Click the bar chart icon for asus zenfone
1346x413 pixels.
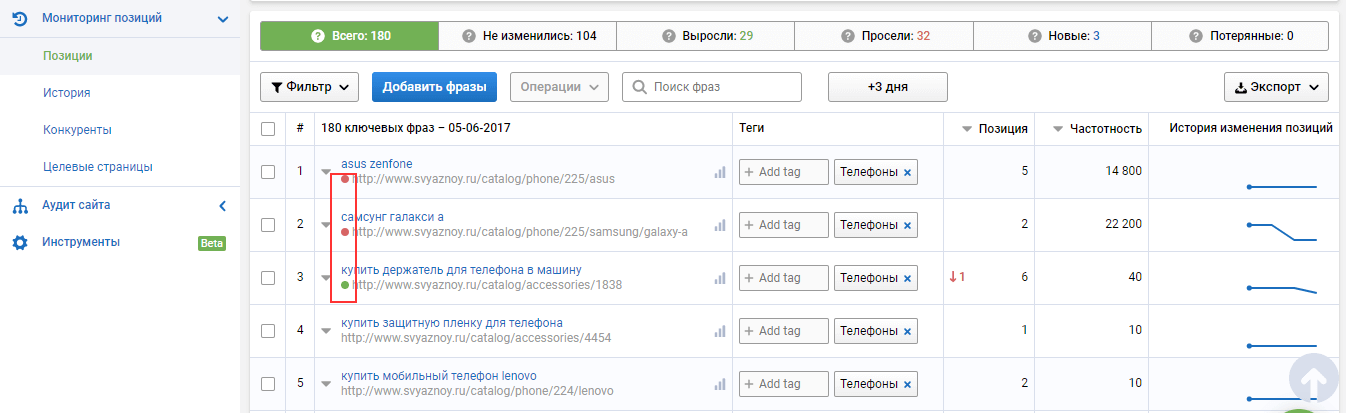(x=719, y=172)
